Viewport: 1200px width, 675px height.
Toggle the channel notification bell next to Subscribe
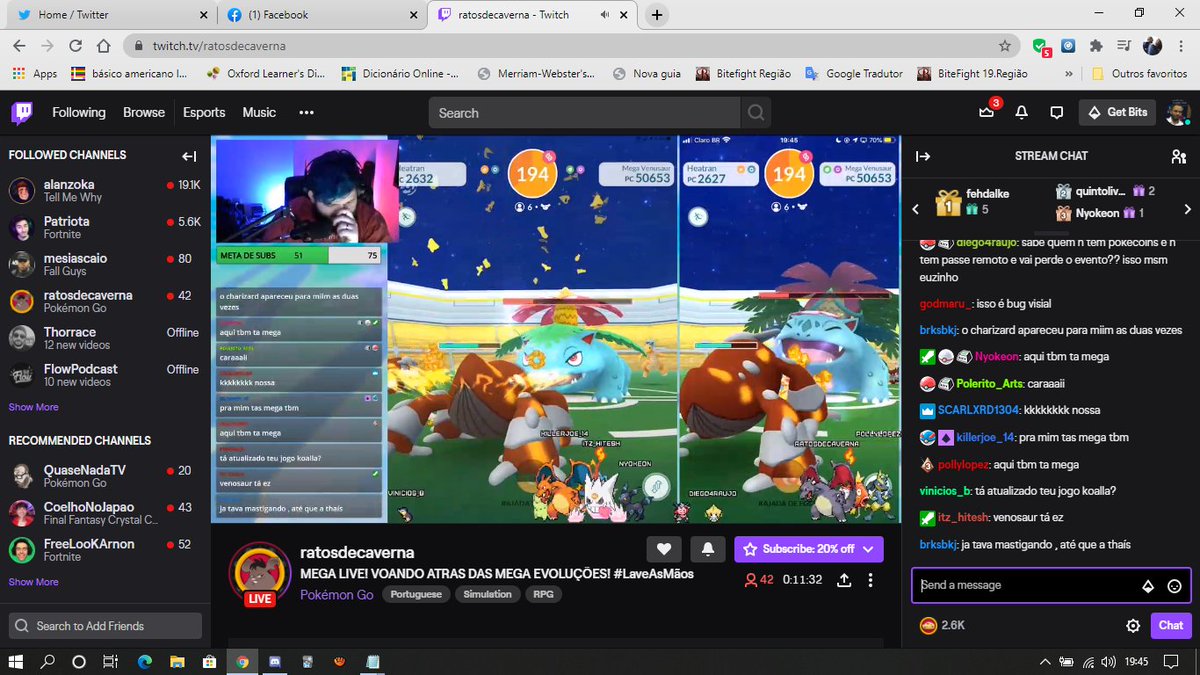(x=708, y=549)
